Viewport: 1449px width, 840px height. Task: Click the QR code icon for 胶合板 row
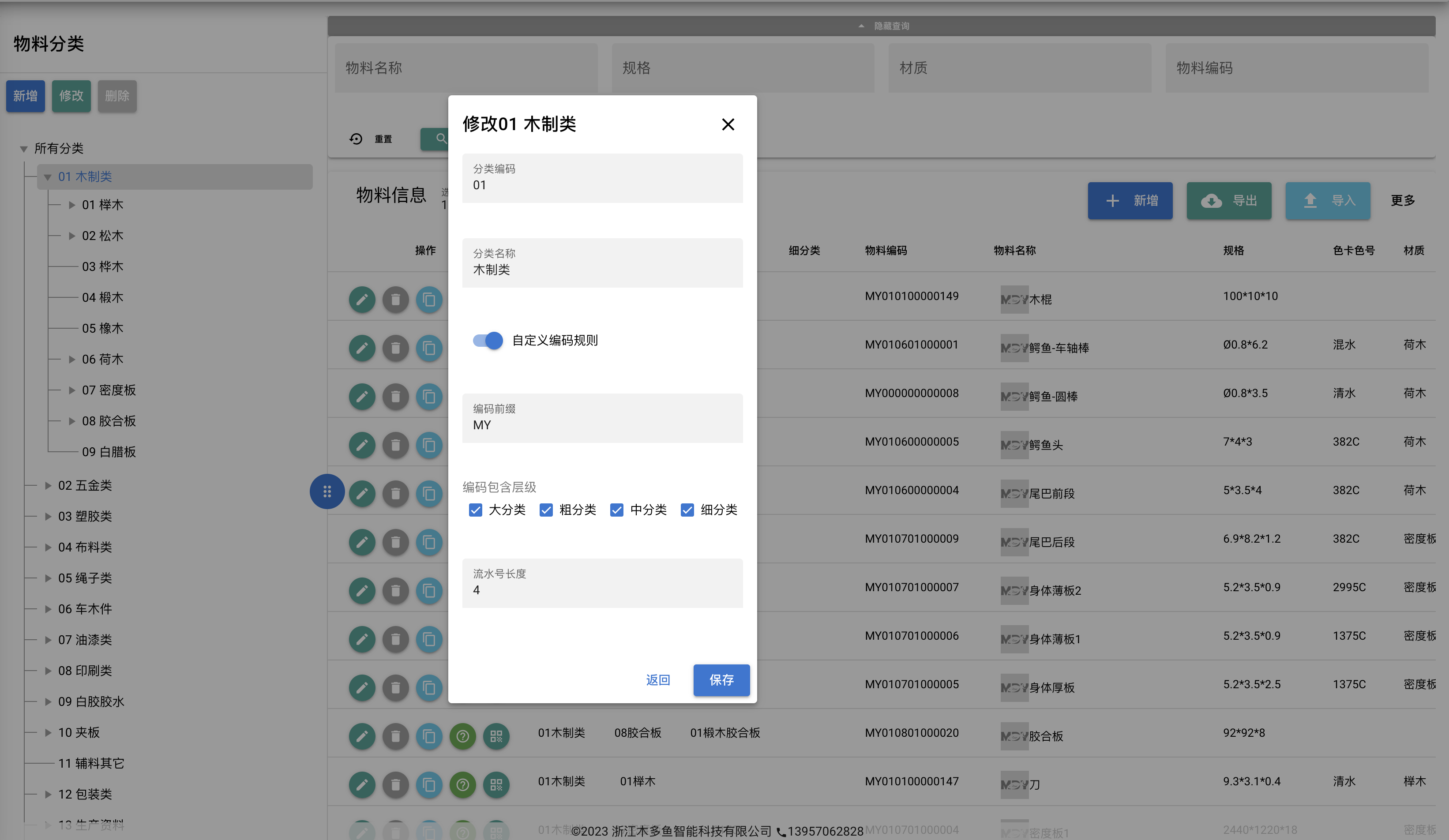point(496,736)
